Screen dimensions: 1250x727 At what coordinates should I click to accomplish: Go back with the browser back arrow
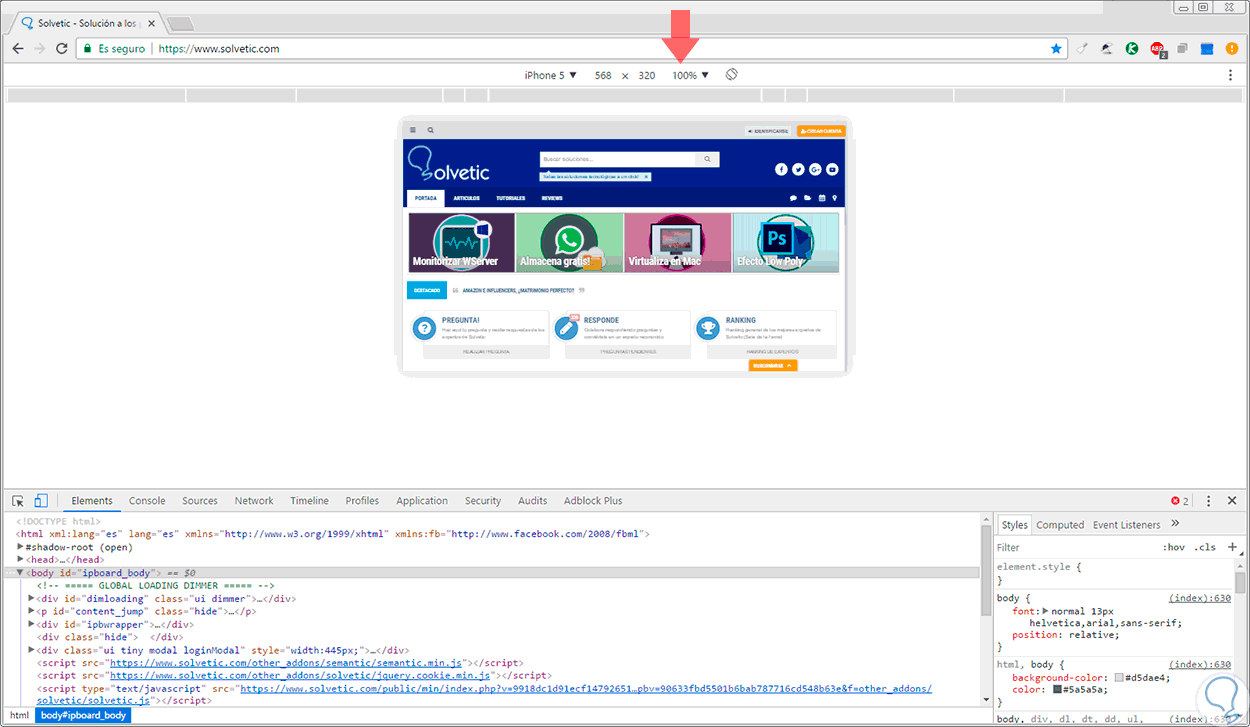tap(18, 48)
